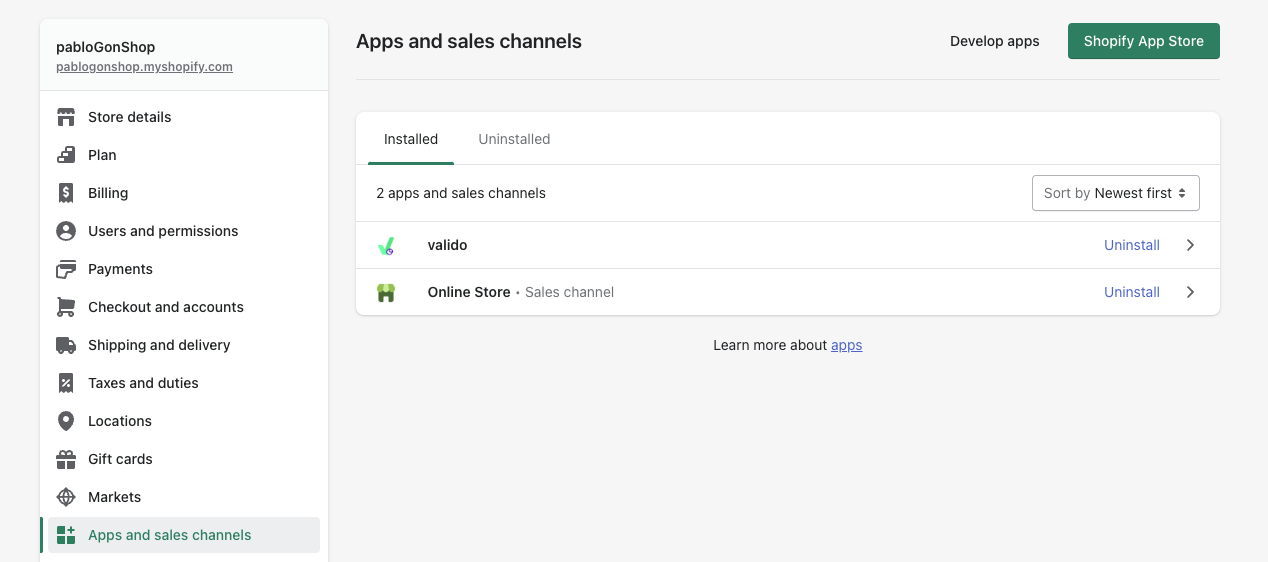1268x562 pixels.
Task: Follow the Learn more about apps link
Action: tap(846, 345)
